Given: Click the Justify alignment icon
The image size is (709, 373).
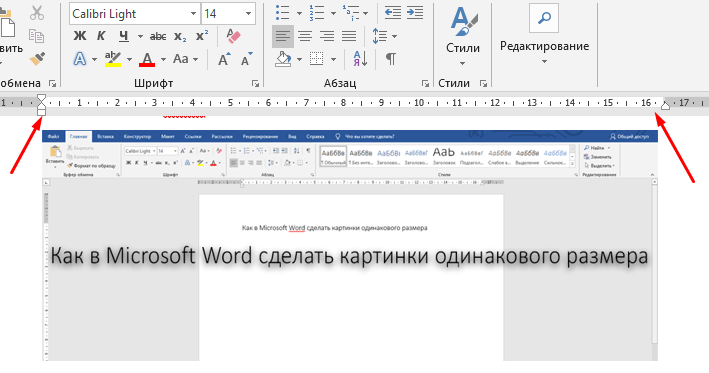Looking at the screenshot, I should (x=349, y=36).
